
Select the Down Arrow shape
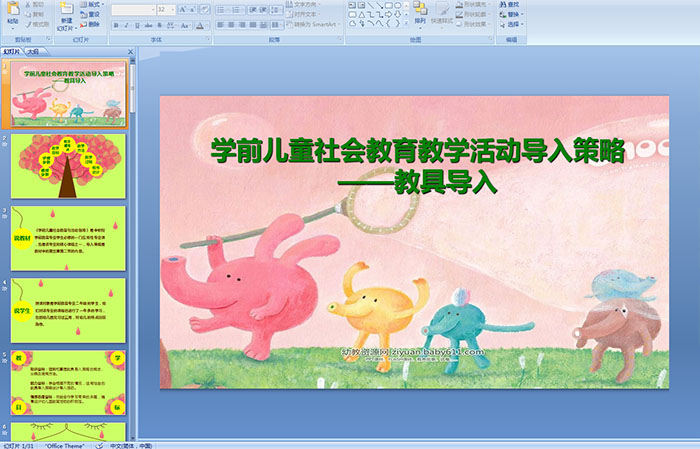click(397, 14)
